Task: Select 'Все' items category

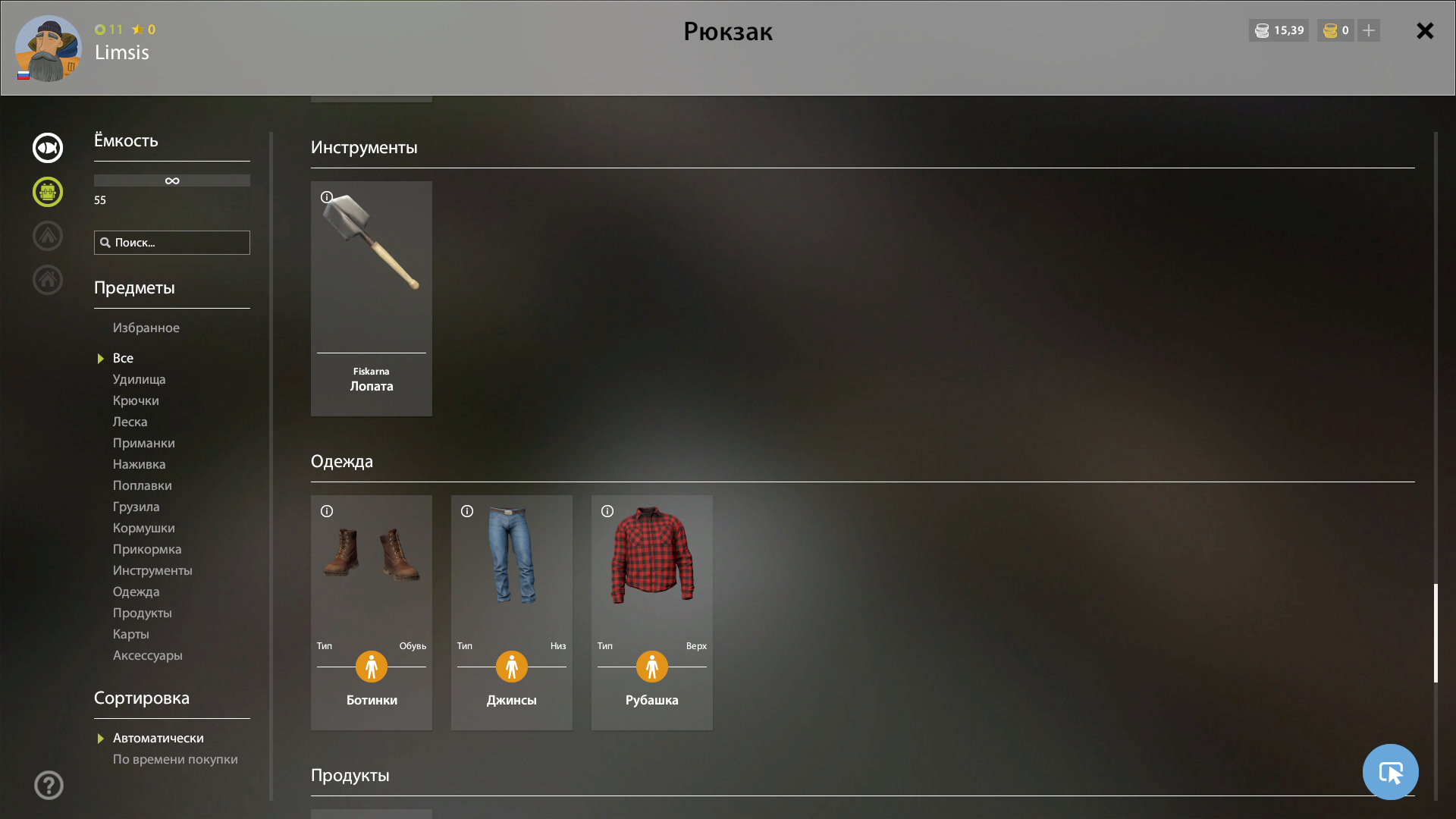Action: 123,358
